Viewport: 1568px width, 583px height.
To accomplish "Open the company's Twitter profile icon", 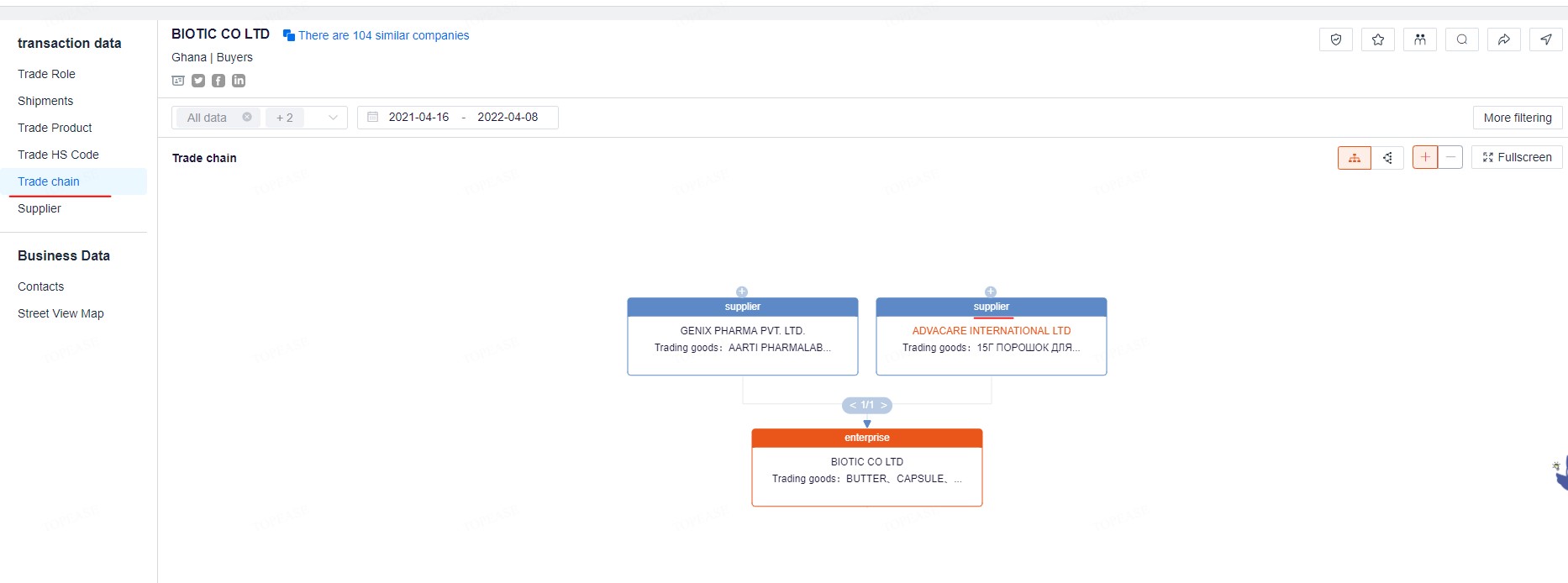I will click(x=198, y=81).
